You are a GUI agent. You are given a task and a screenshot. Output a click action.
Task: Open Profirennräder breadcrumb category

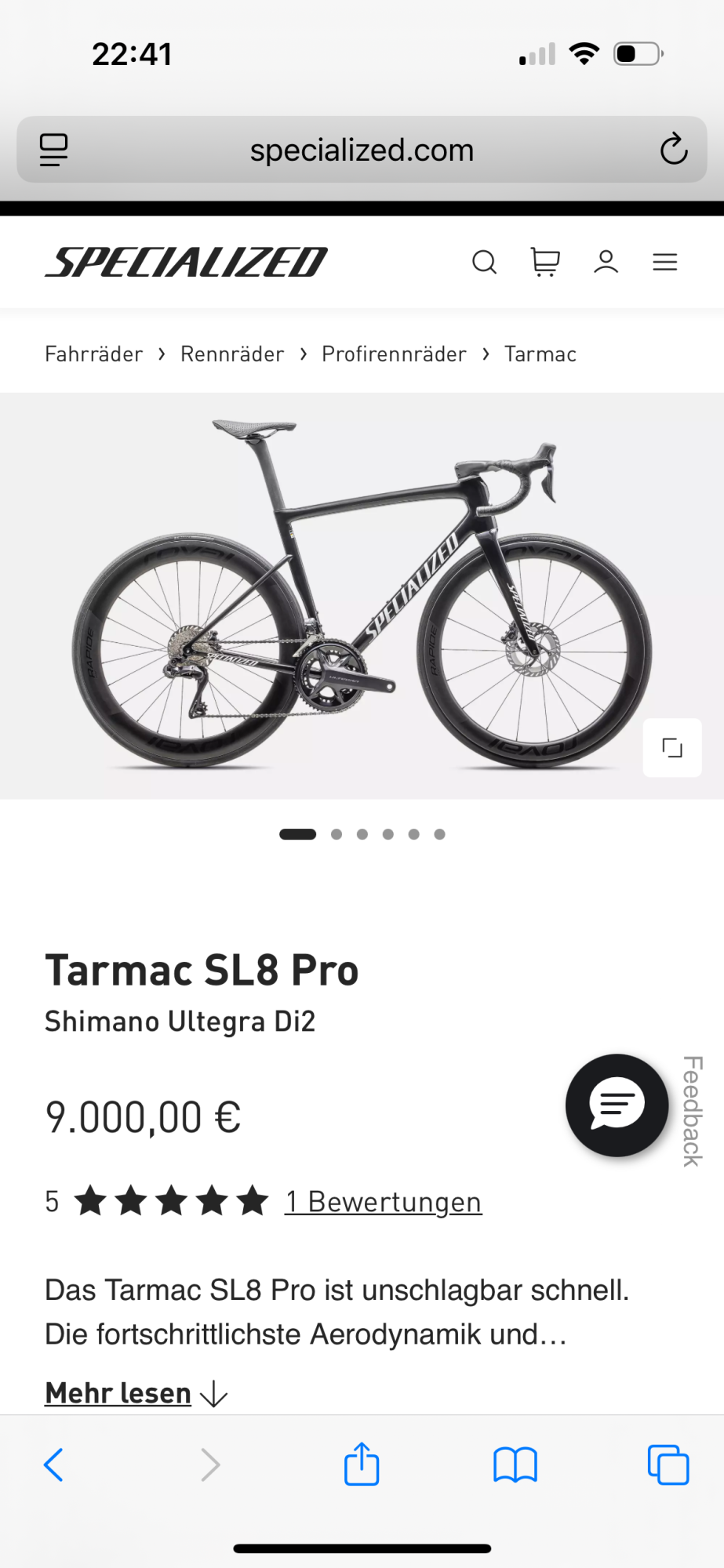394,354
